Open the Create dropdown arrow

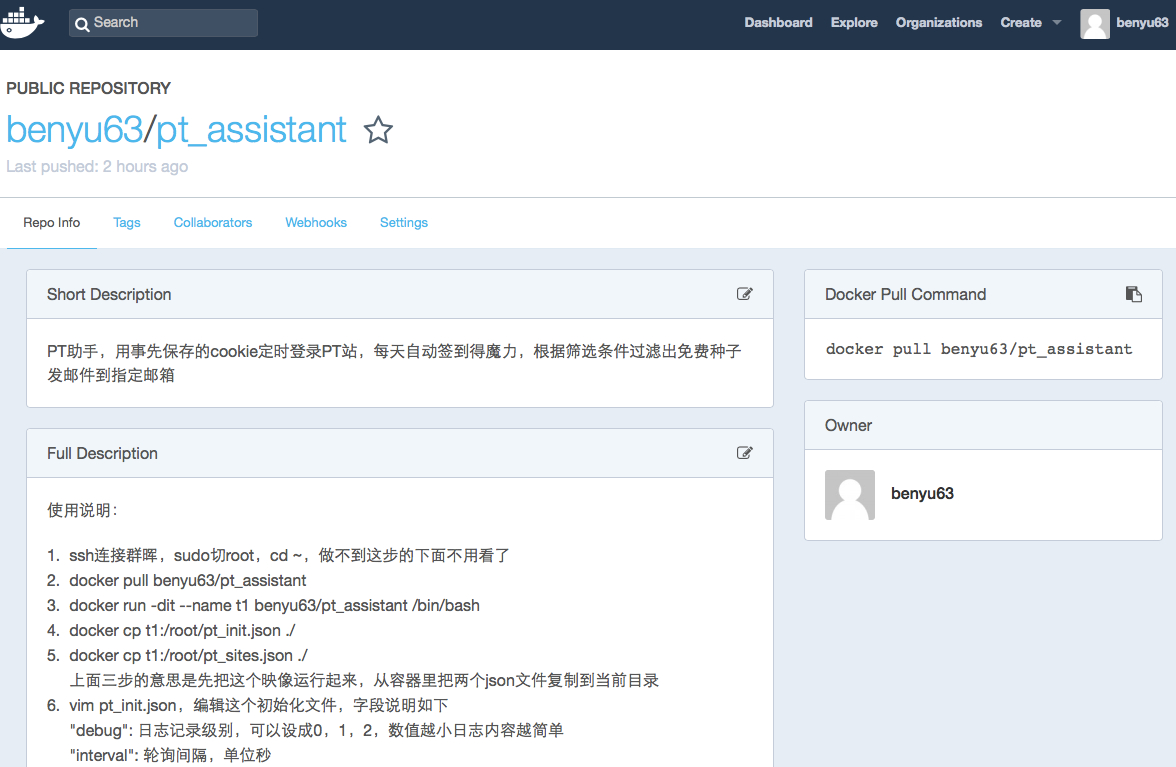tap(1057, 22)
